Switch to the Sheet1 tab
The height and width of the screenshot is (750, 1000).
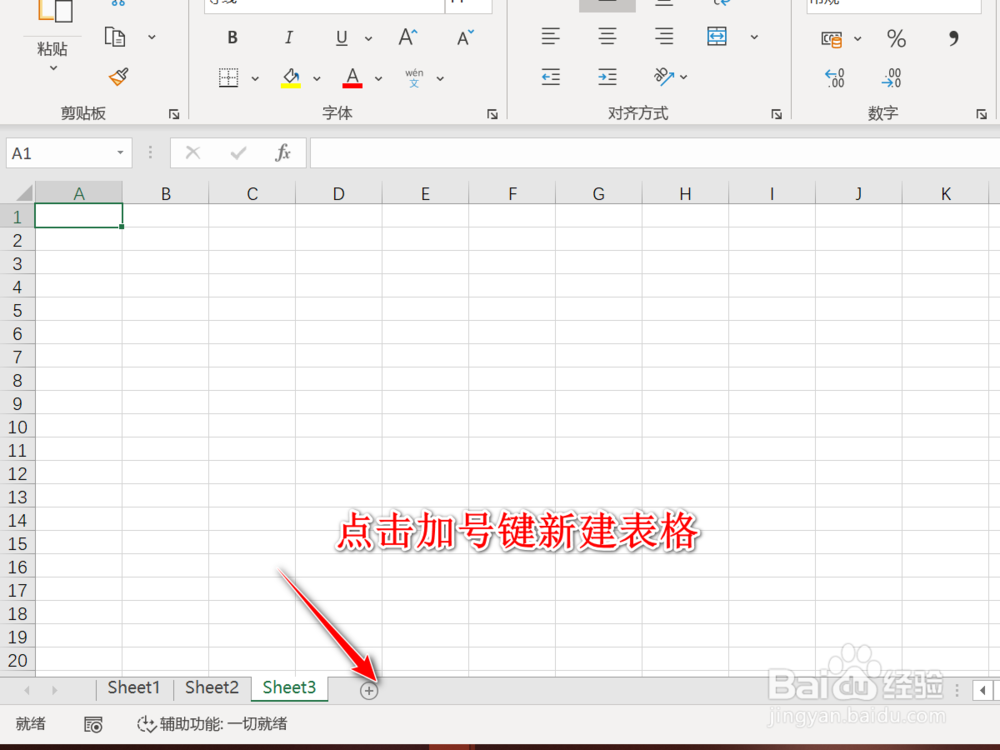(x=133, y=688)
